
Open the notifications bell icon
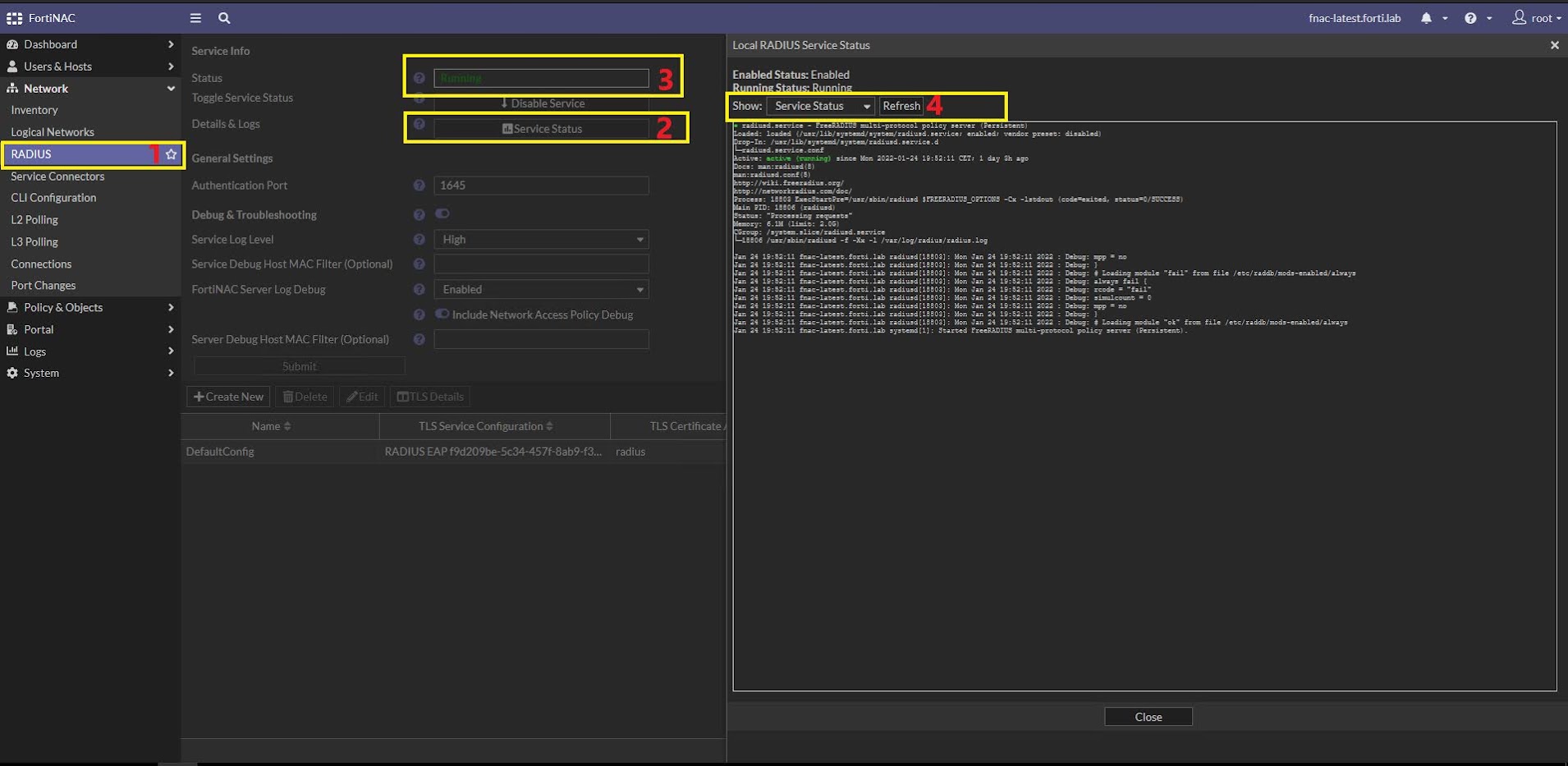pos(1426,18)
